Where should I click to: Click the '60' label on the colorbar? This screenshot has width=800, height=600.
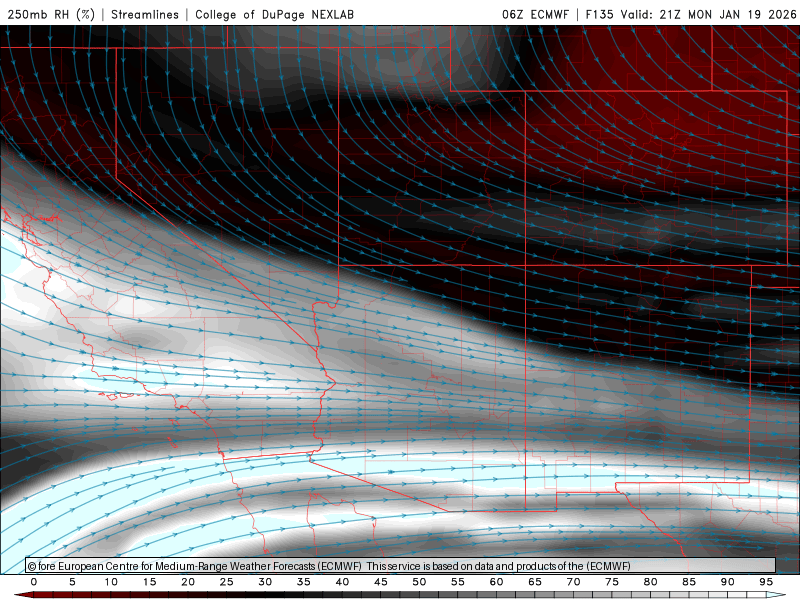click(x=496, y=582)
